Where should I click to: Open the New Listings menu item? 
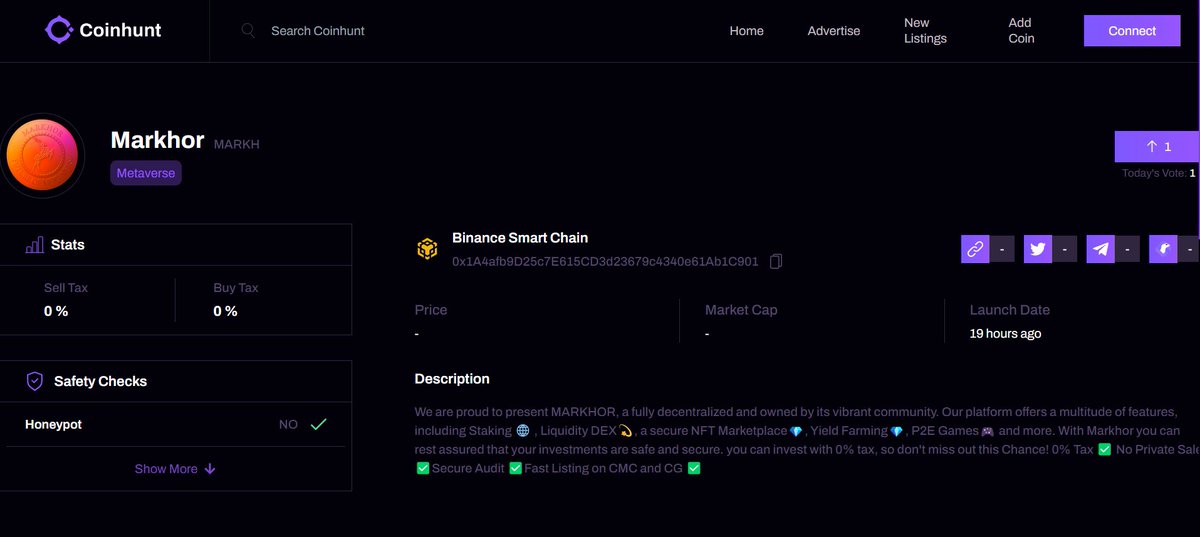[925, 30]
